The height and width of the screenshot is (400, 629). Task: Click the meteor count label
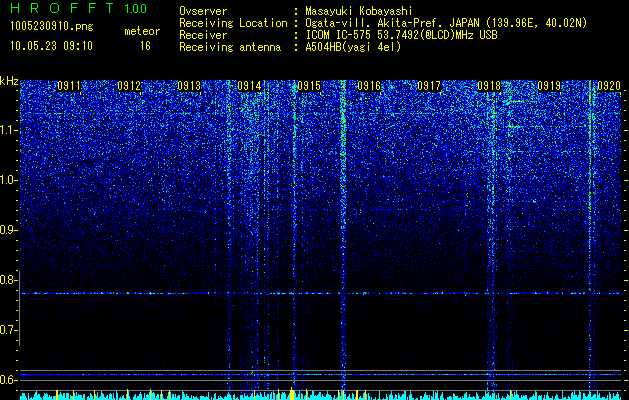[x=142, y=31]
